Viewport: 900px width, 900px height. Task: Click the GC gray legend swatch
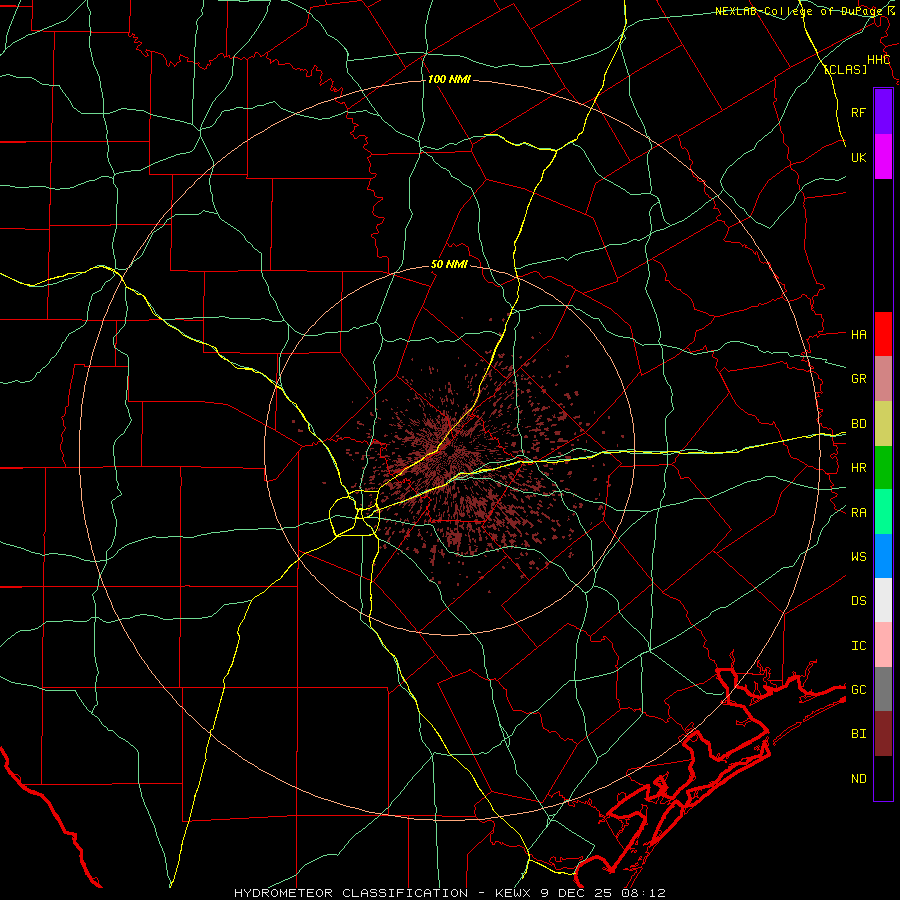click(883, 689)
